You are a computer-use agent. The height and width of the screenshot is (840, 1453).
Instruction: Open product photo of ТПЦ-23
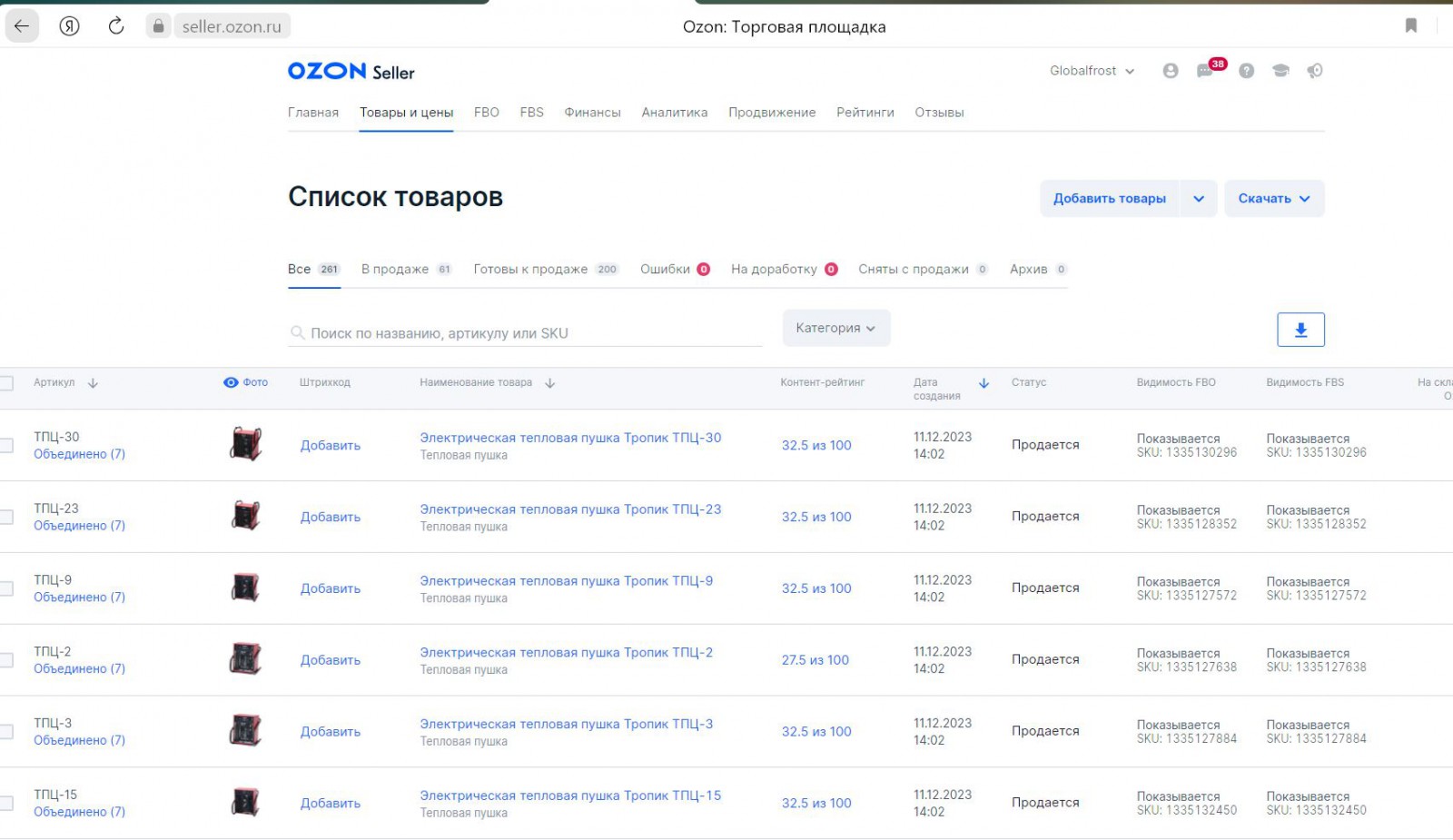(245, 516)
